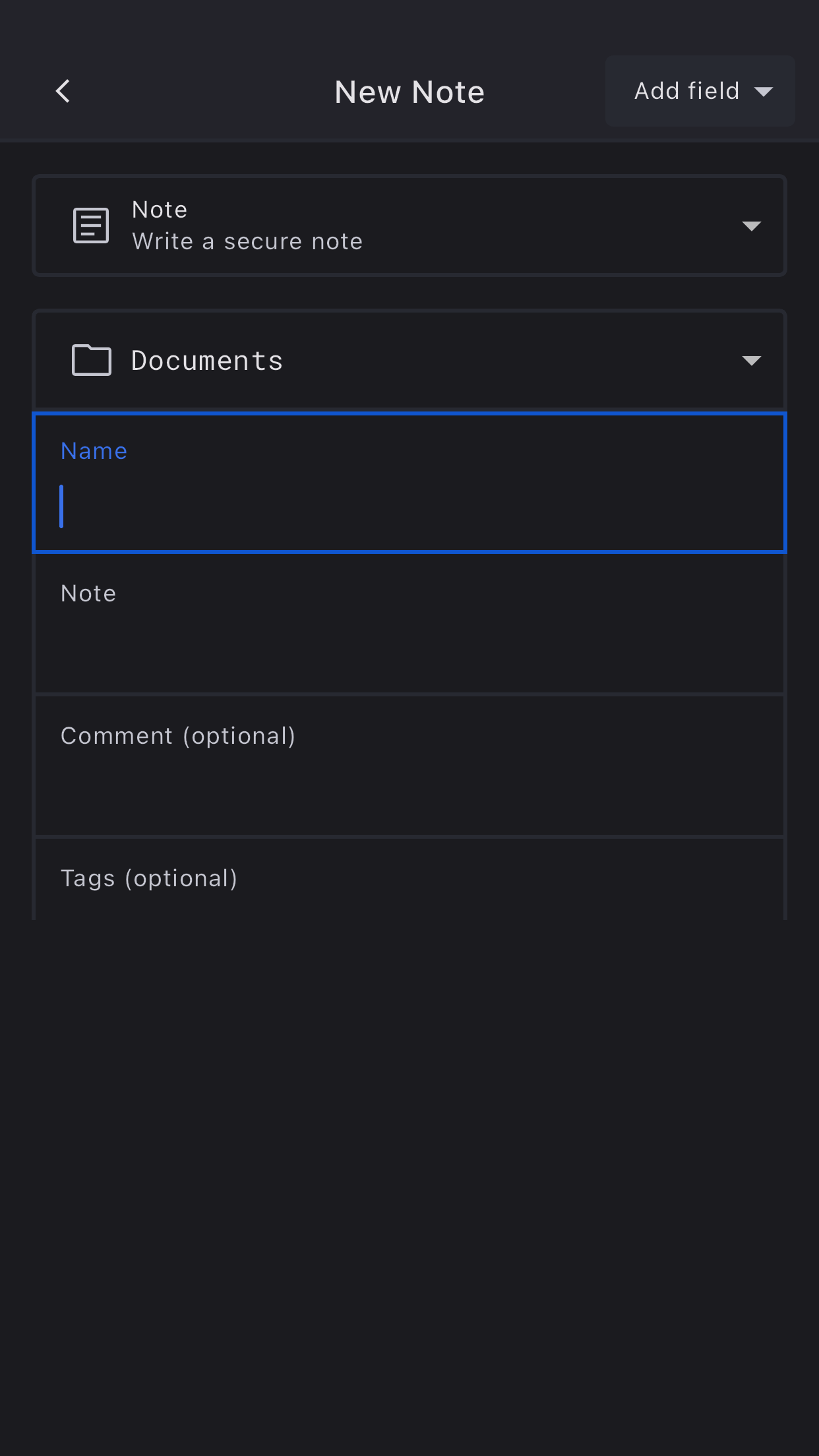The height and width of the screenshot is (1456, 819).
Task: Click the Tags (optional) label text
Action: (x=149, y=878)
